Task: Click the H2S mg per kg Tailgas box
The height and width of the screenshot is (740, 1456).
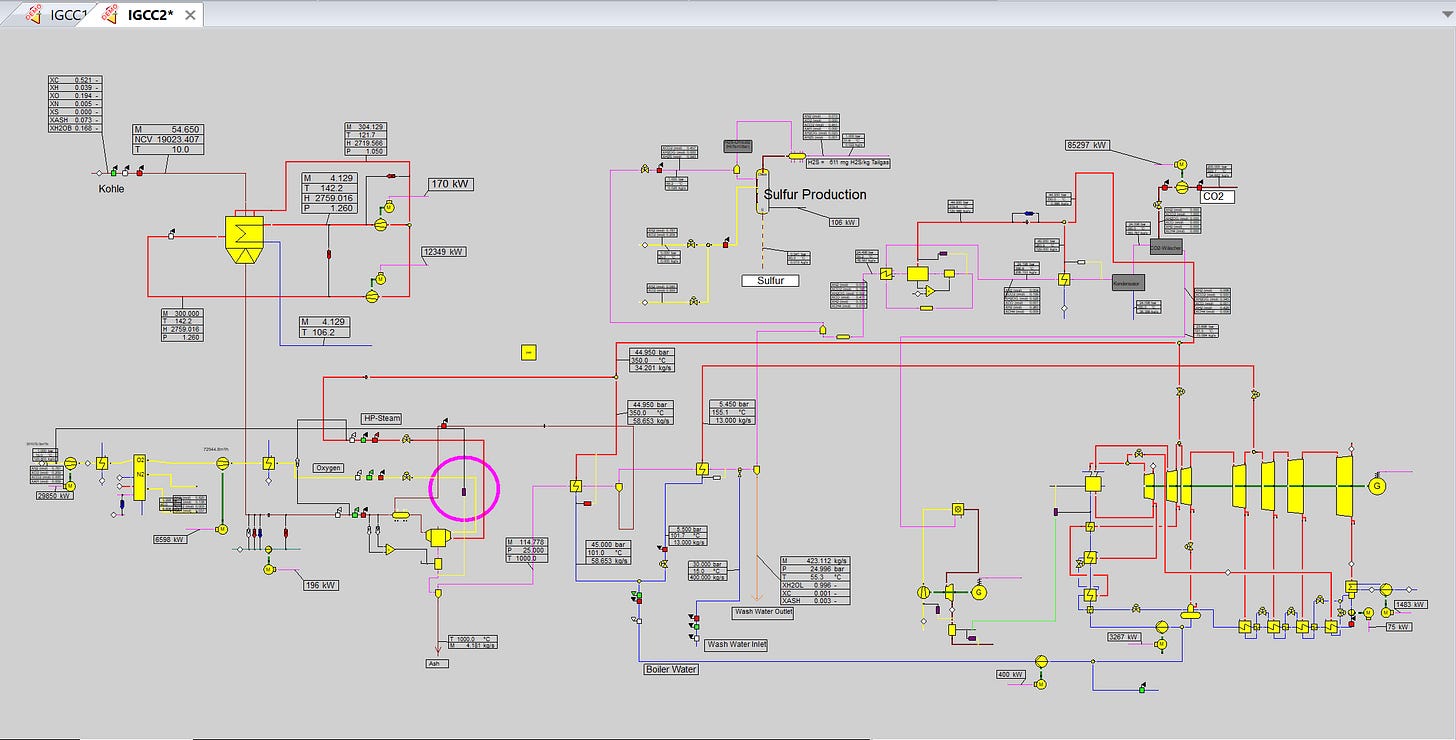Action: coord(847,162)
